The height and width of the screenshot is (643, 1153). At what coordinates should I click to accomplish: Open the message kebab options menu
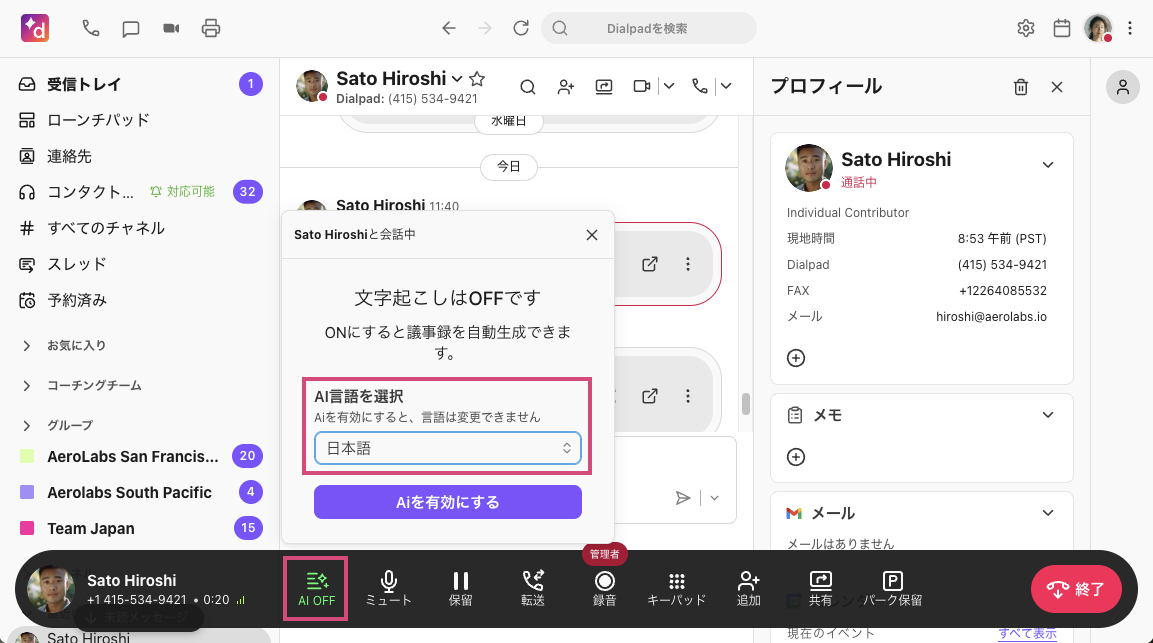tap(688, 264)
